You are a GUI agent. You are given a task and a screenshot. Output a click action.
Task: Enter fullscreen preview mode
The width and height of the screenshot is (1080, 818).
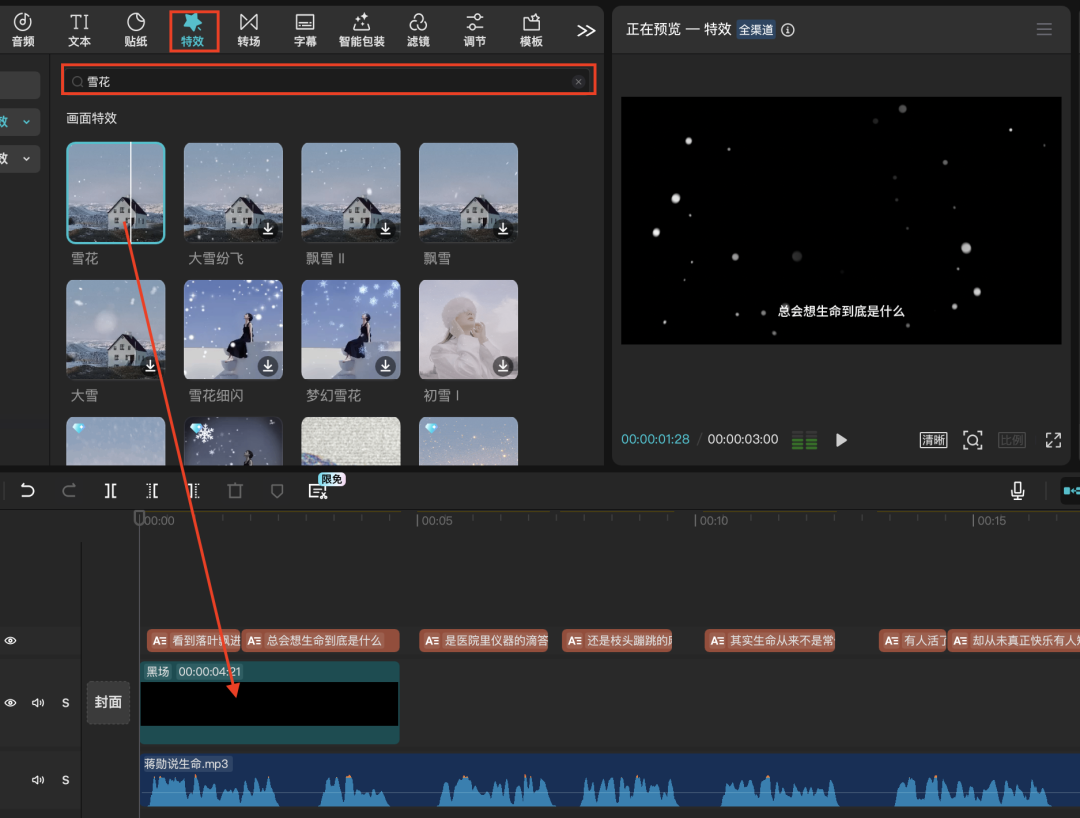(x=1052, y=440)
